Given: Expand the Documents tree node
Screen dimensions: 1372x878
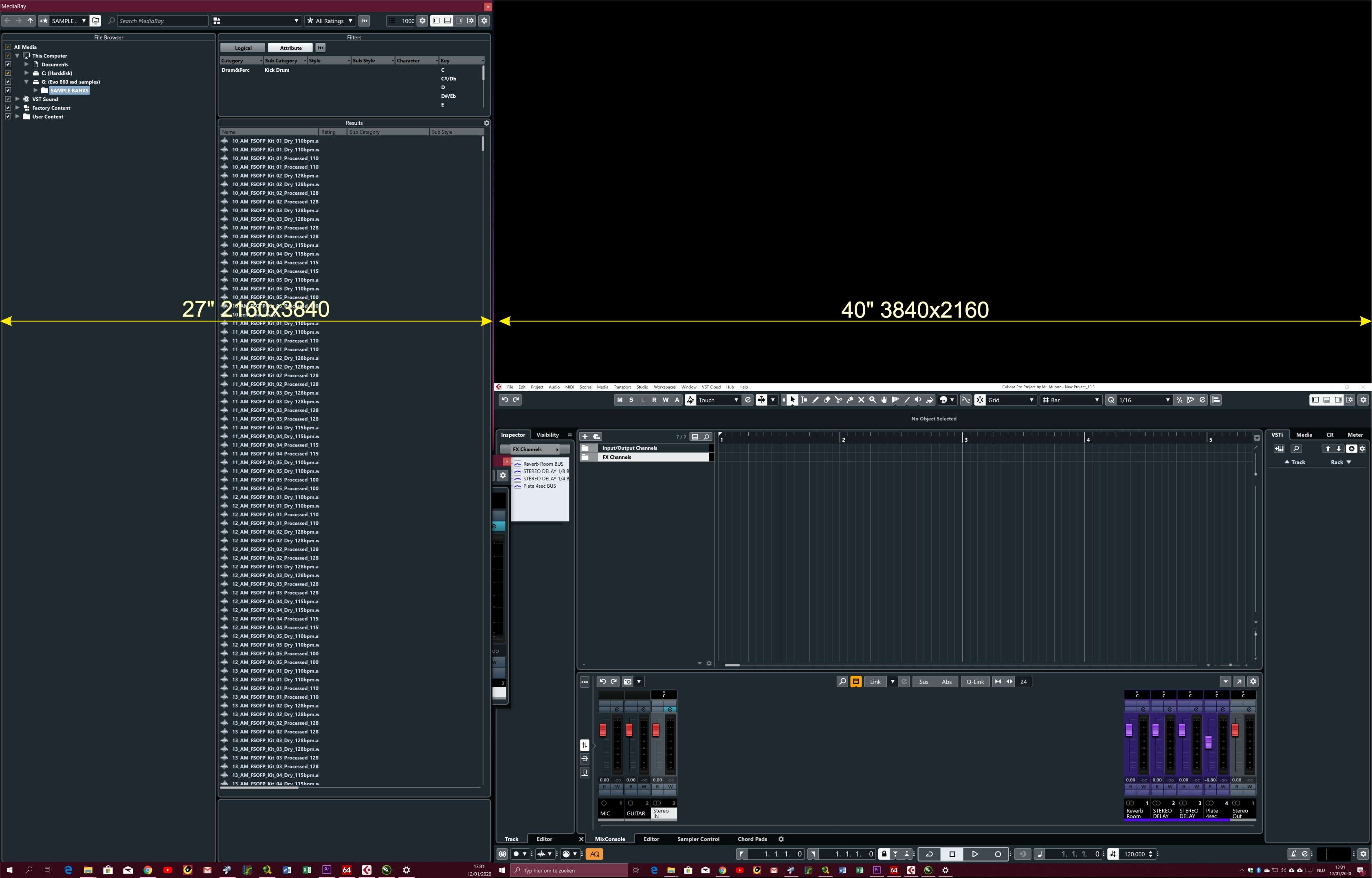Looking at the screenshot, I should [x=26, y=64].
